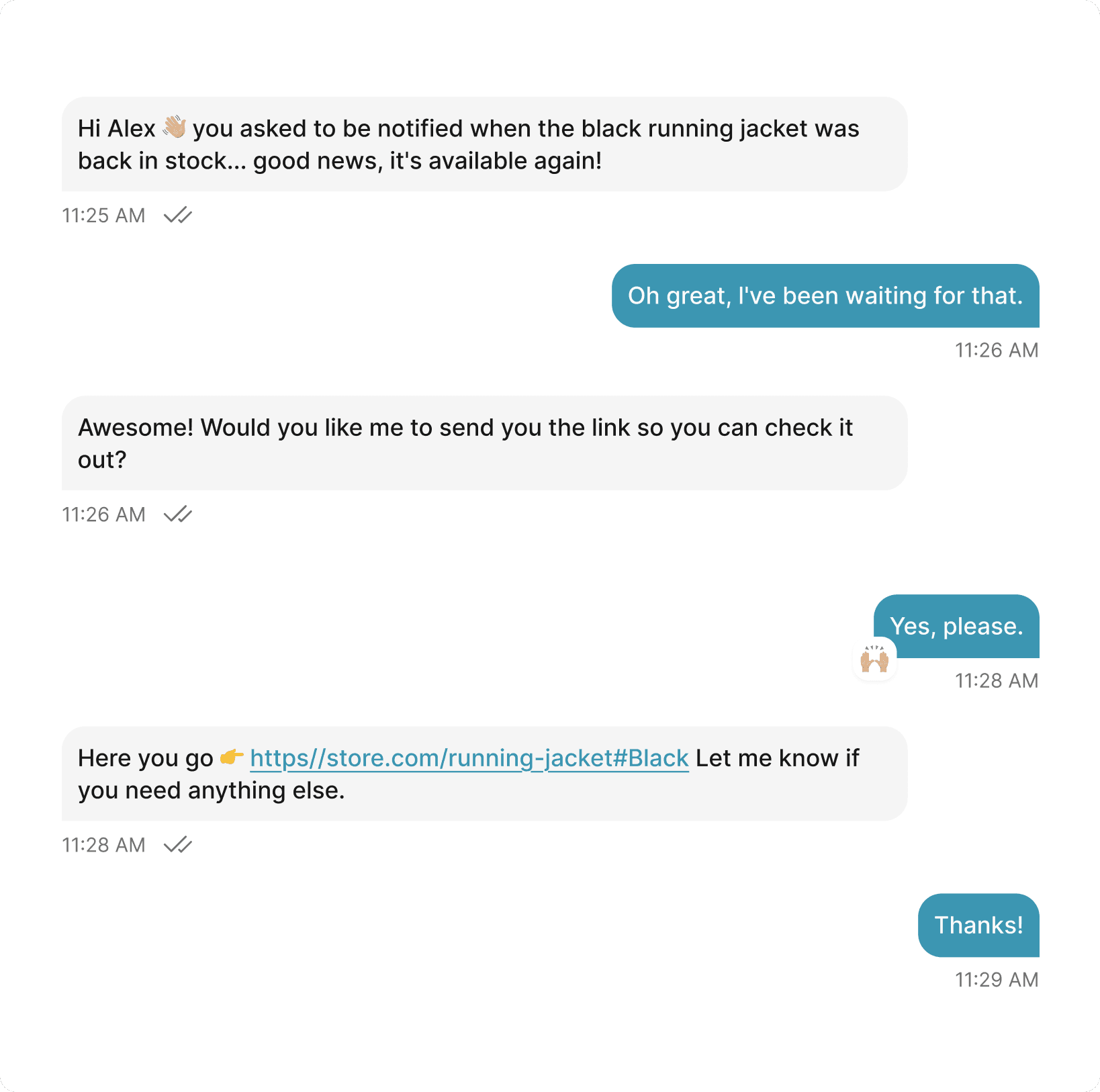Image resolution: width=1100 pixels, height=1092 pixels.
Task: Click the "Here you go" text
Action: click(145, 758)
